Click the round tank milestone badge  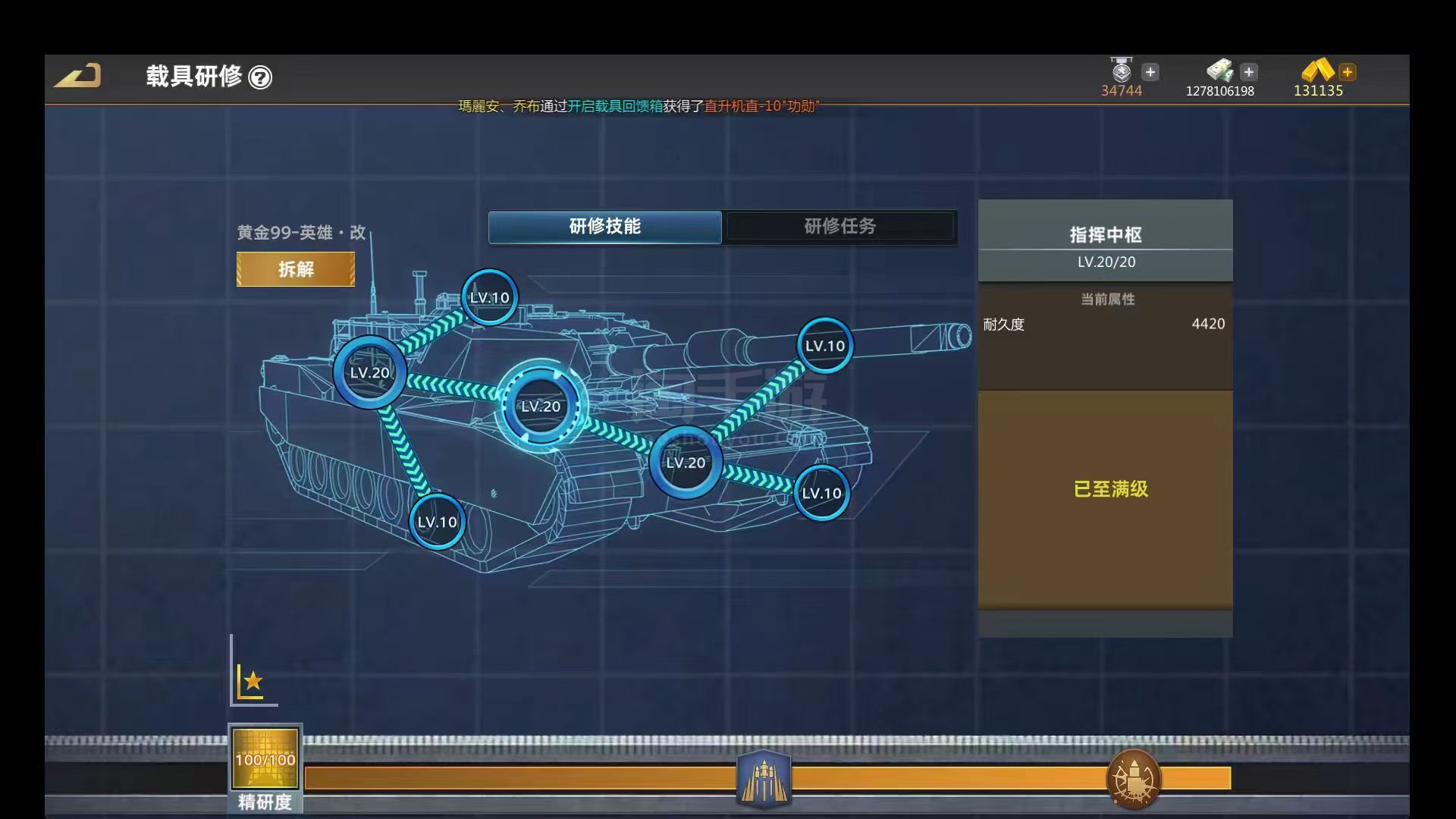click(x=1133, y=779)
